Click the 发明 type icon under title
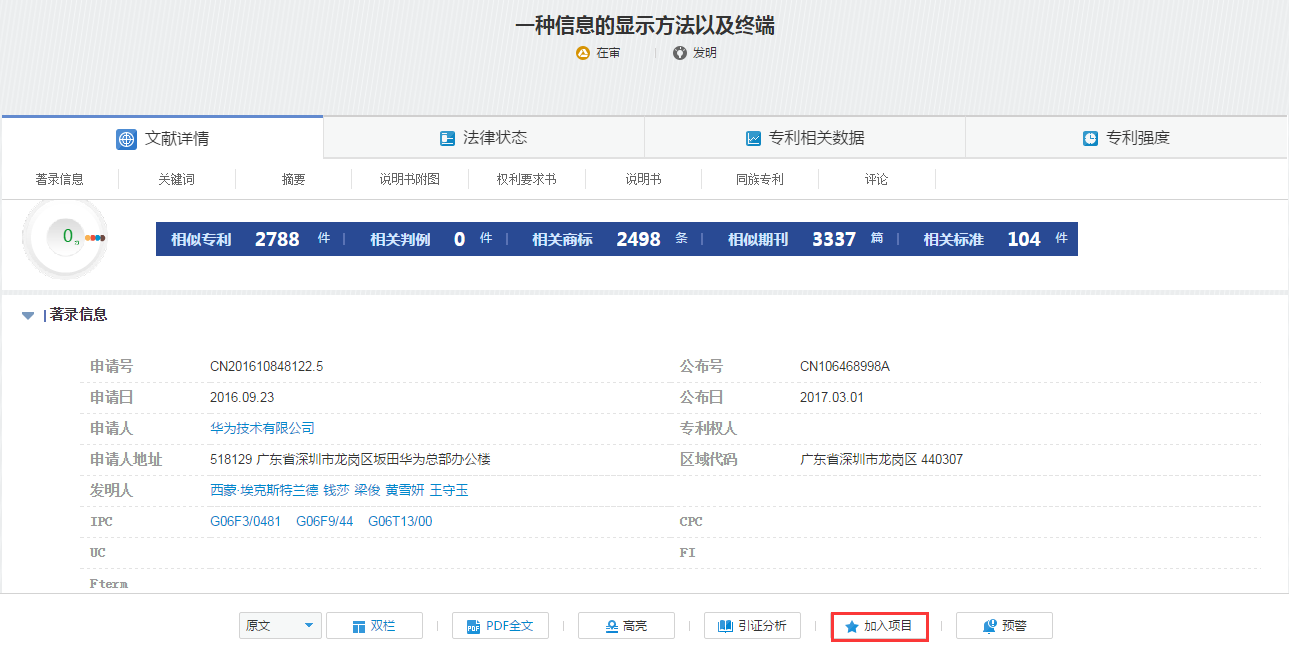 point(680,53)
